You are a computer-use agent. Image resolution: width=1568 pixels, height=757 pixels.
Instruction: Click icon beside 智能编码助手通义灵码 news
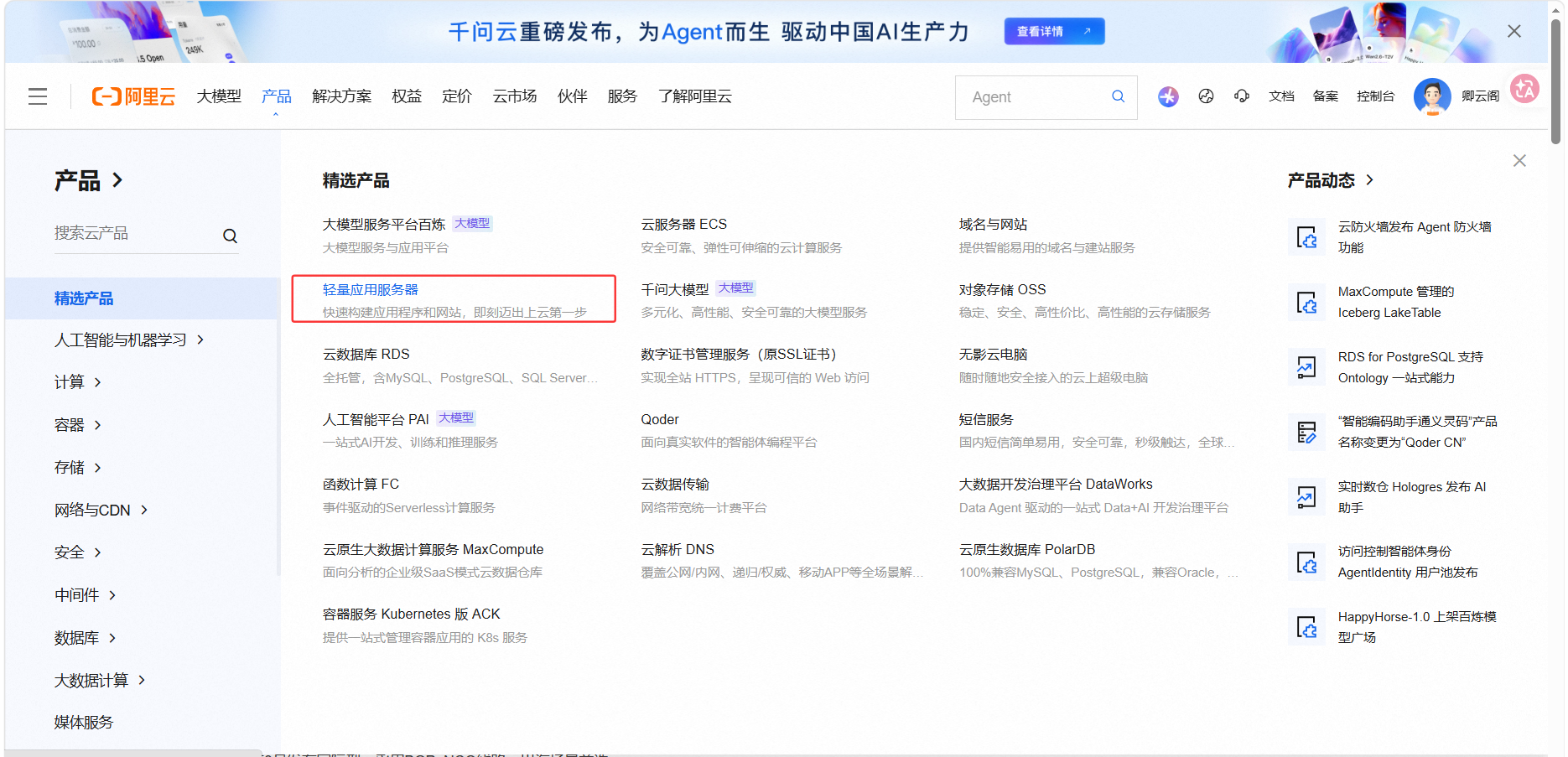(1306, 432)
